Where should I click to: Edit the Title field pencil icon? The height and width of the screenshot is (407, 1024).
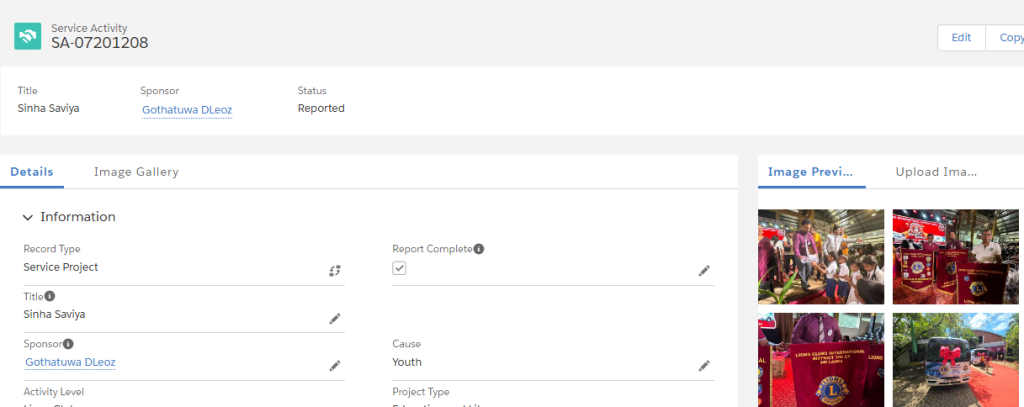point(334,319)
